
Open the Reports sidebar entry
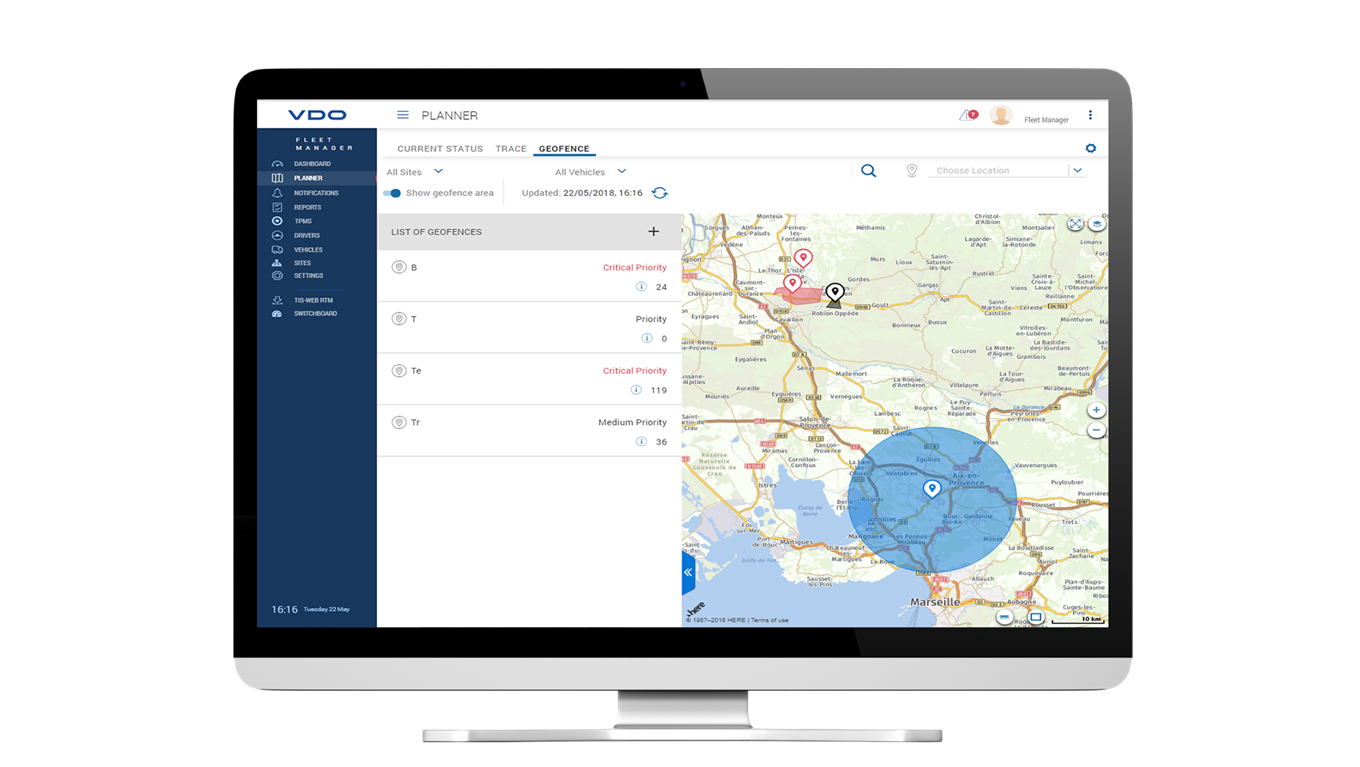(x=307, y=207)
